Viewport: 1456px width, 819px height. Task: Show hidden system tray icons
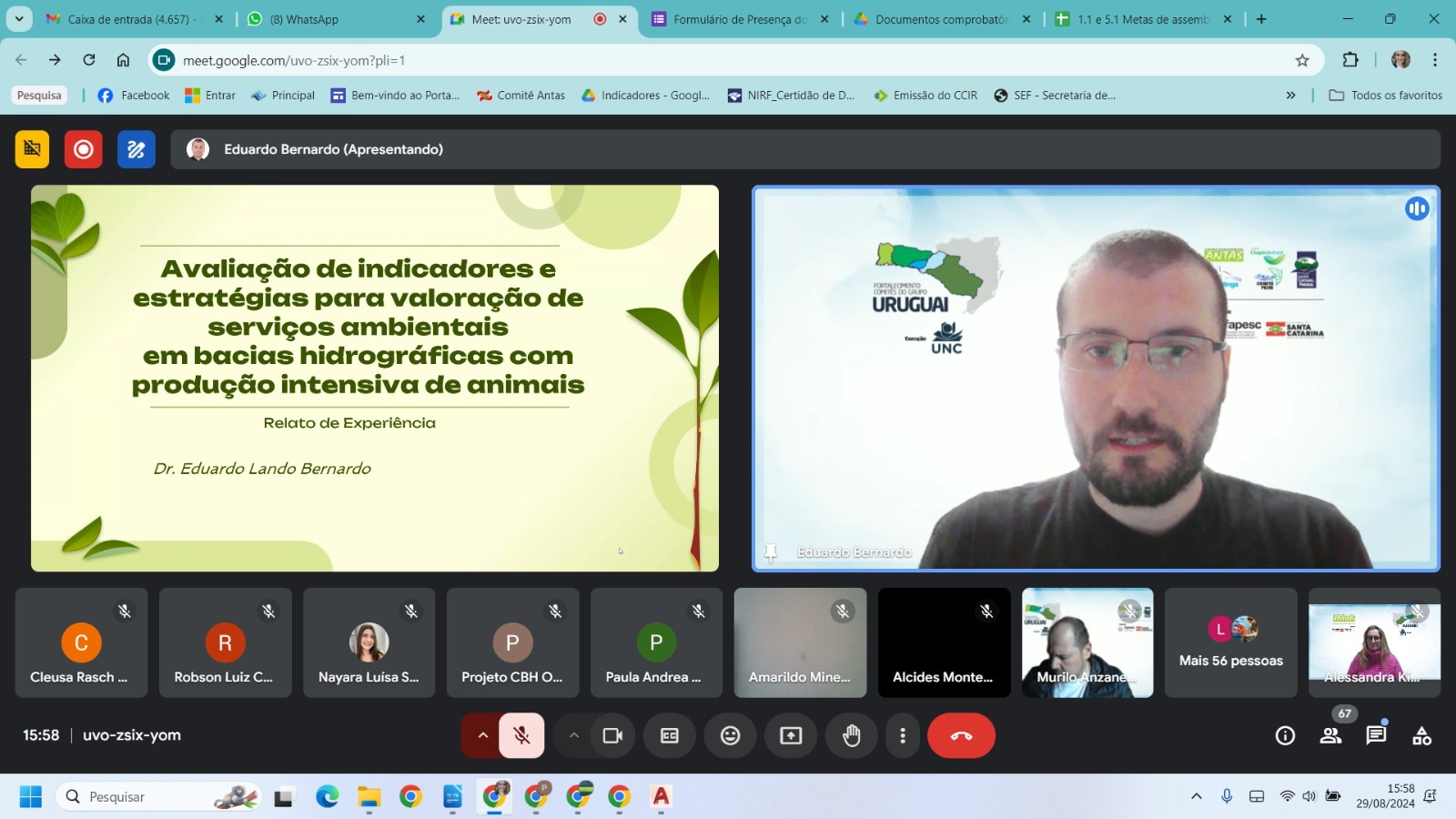(x=1197, y=797)
